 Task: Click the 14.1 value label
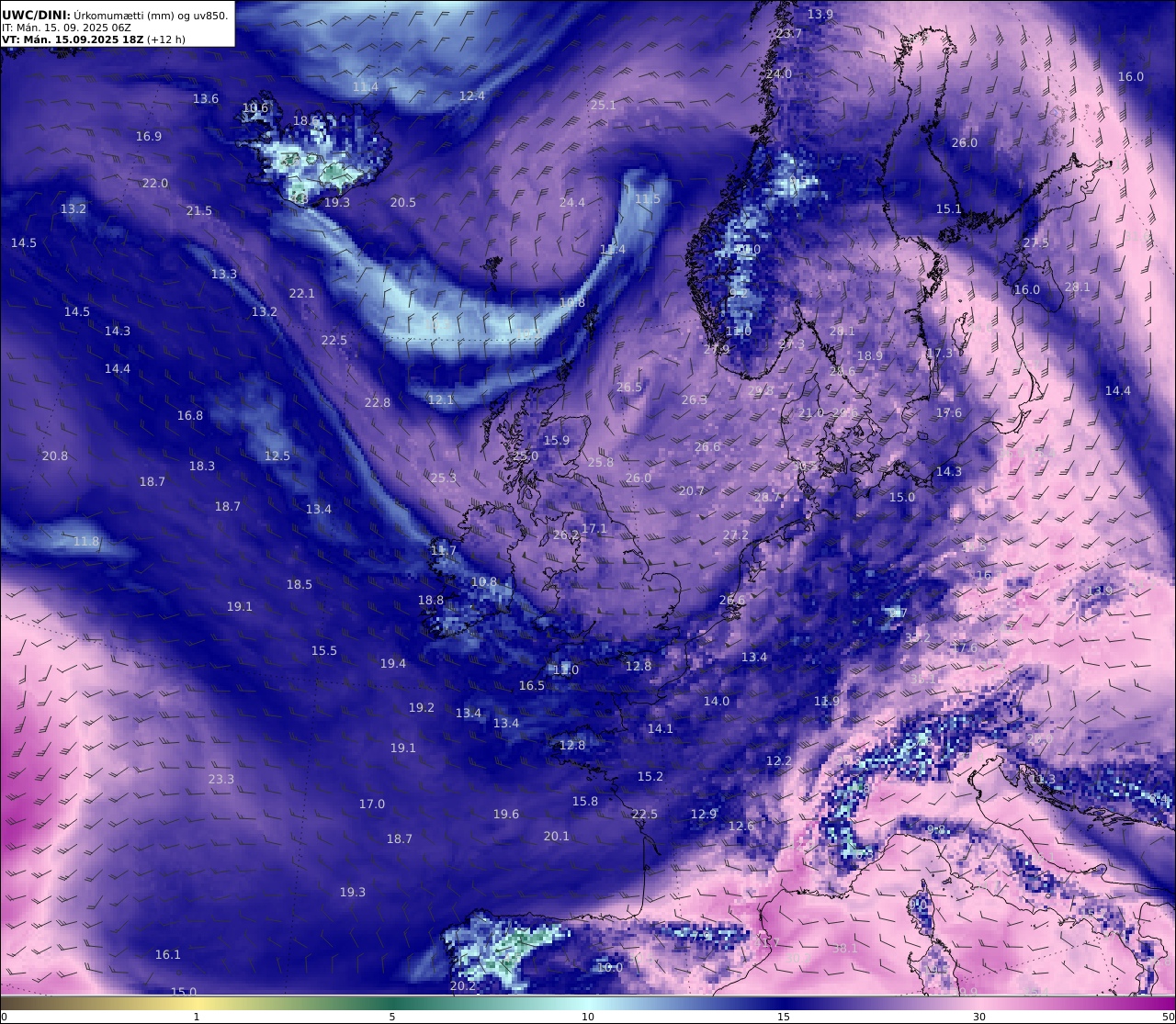pos(661,728)
